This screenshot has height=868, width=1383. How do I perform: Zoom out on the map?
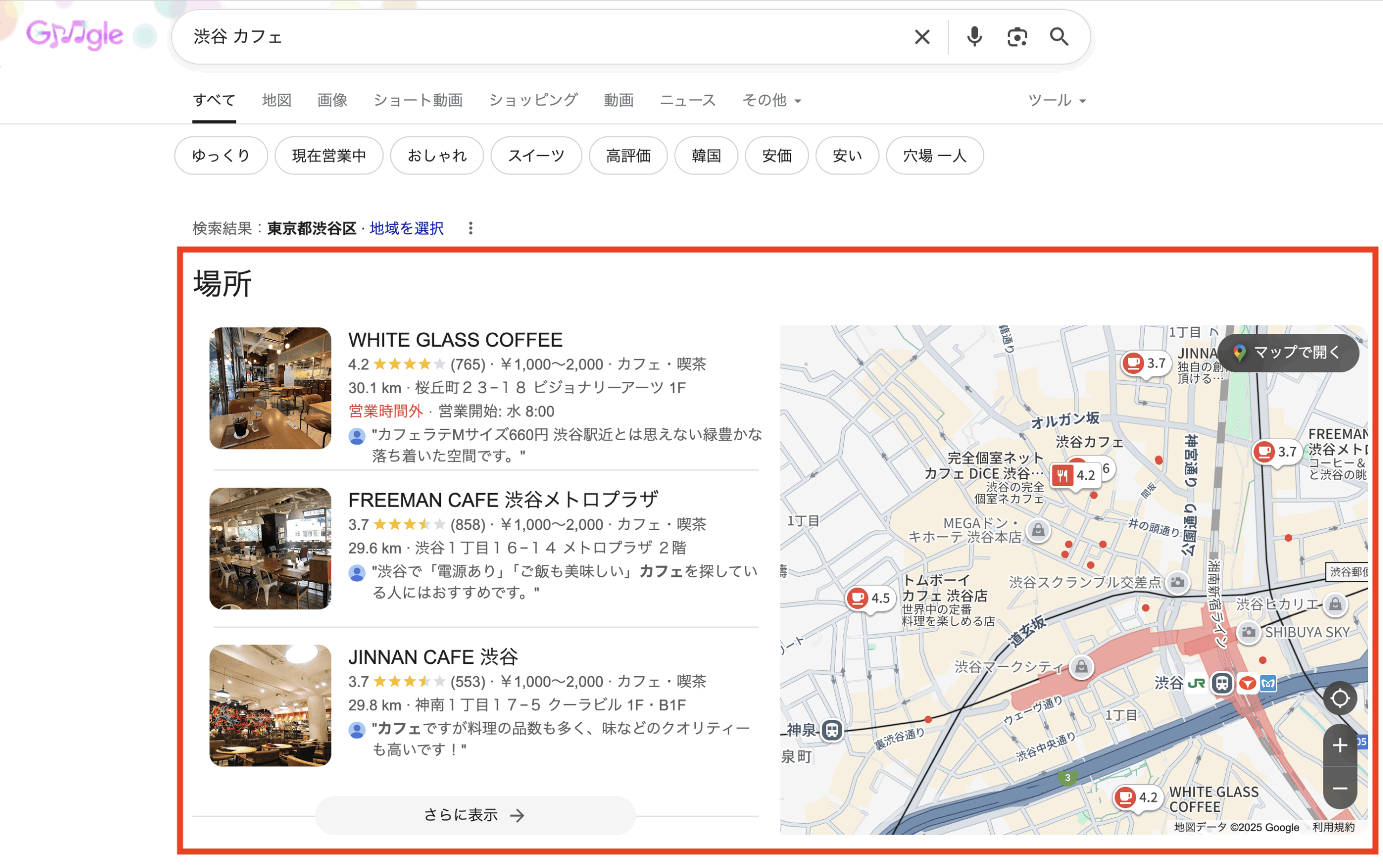tap(1339, 789)
